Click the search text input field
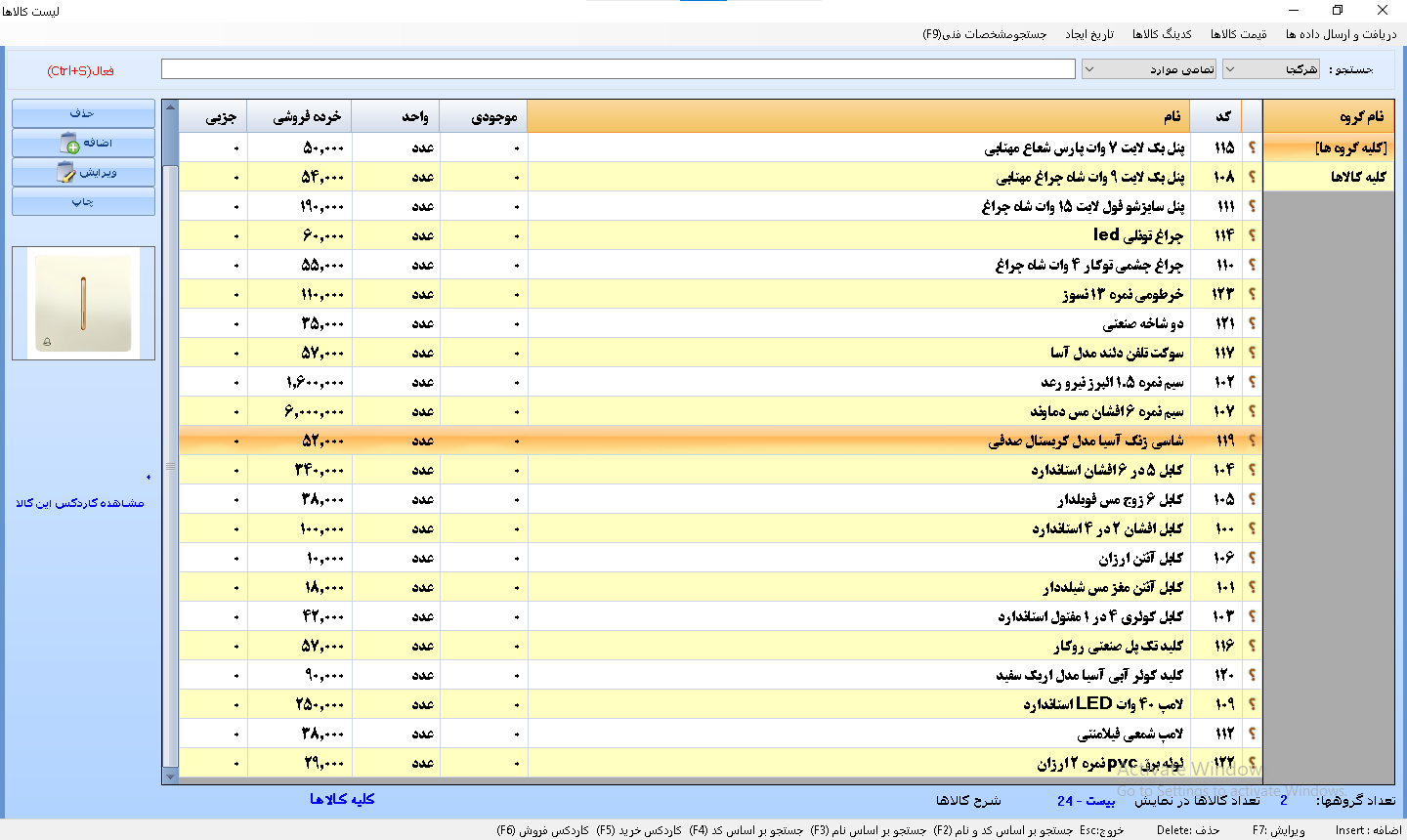 coord(618,69)
